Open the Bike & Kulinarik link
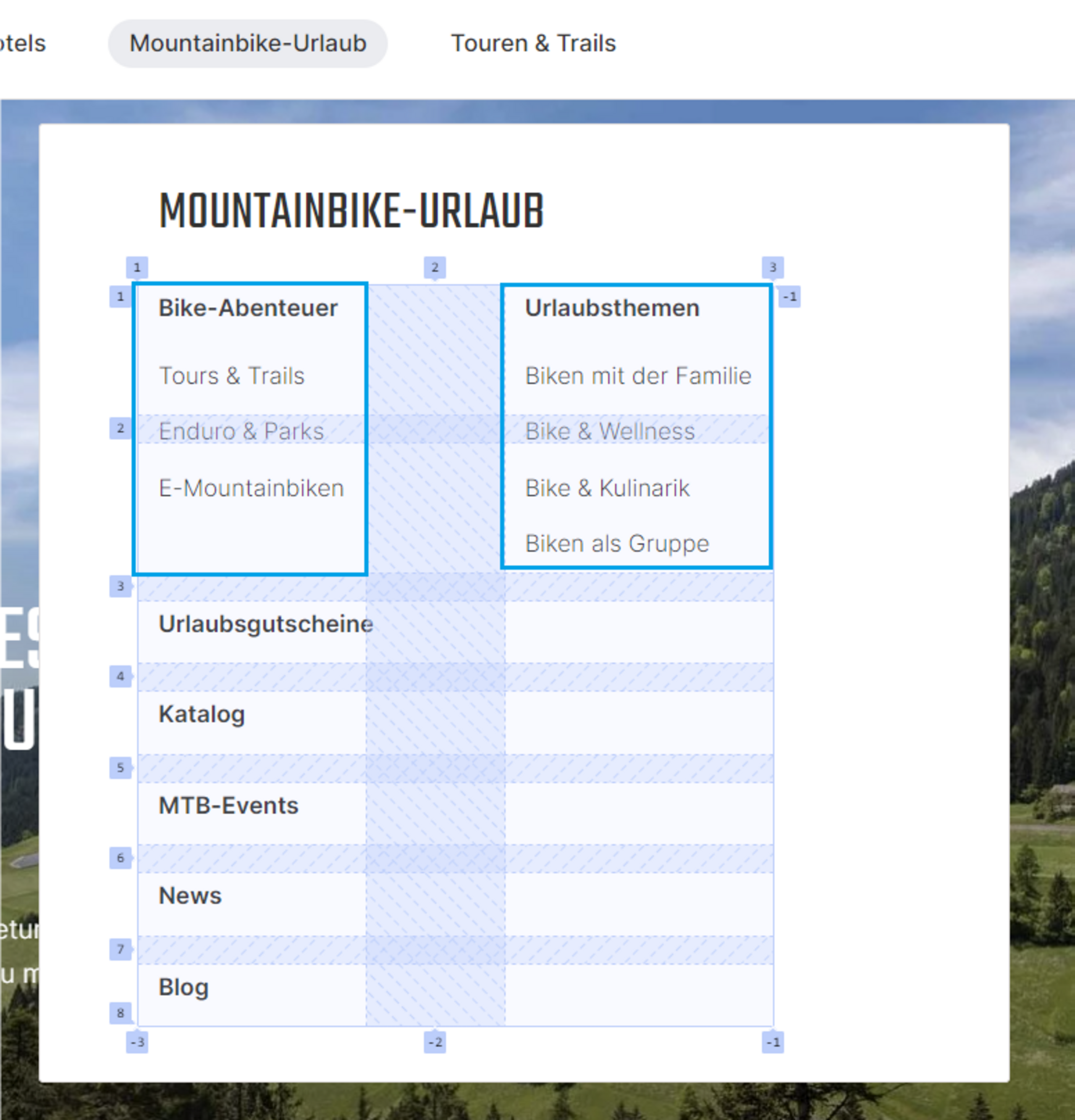This screenshot has height=1120, width=1075. 607,488
